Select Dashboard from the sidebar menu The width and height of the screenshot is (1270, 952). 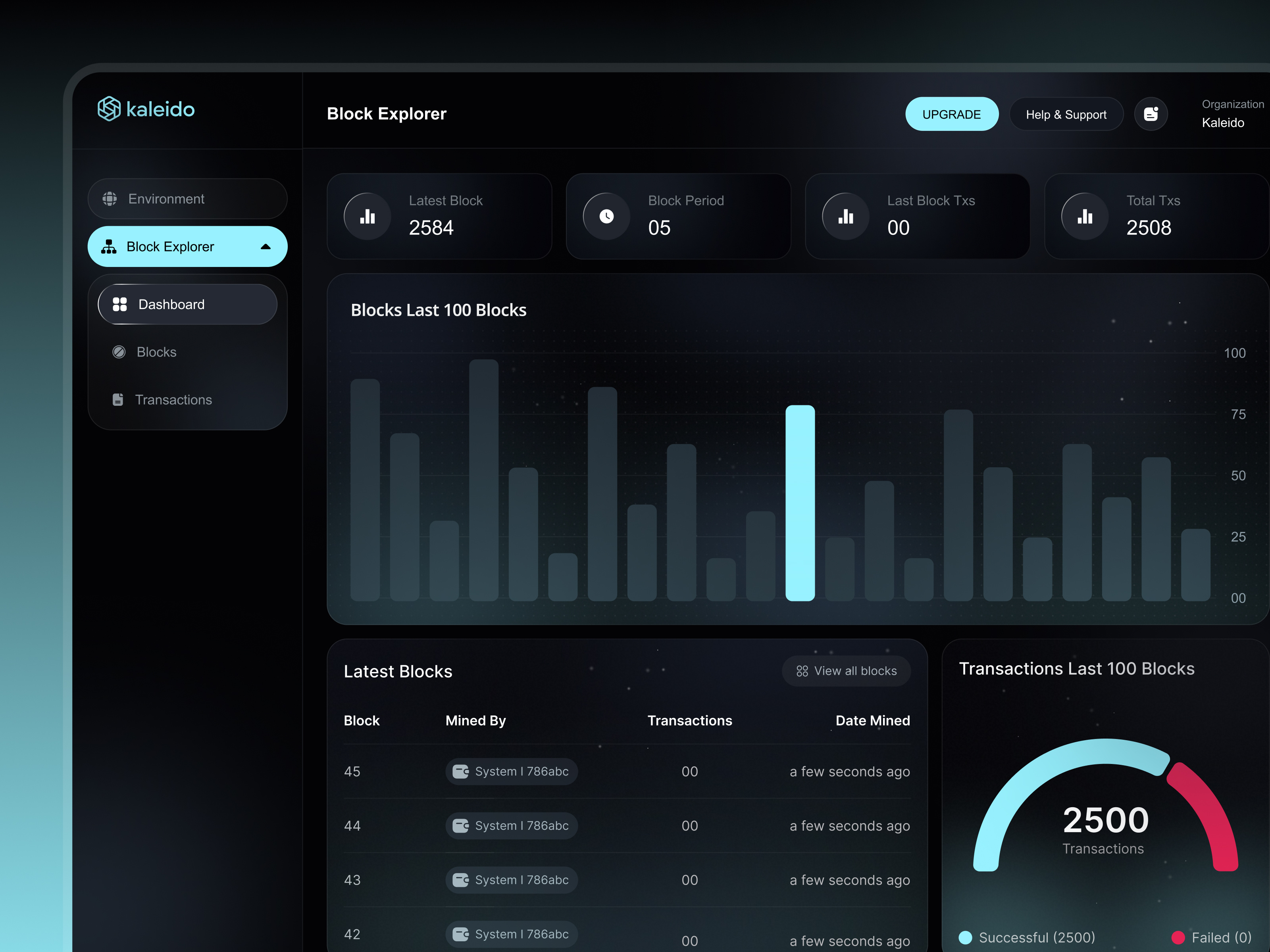tap(171, 304)
